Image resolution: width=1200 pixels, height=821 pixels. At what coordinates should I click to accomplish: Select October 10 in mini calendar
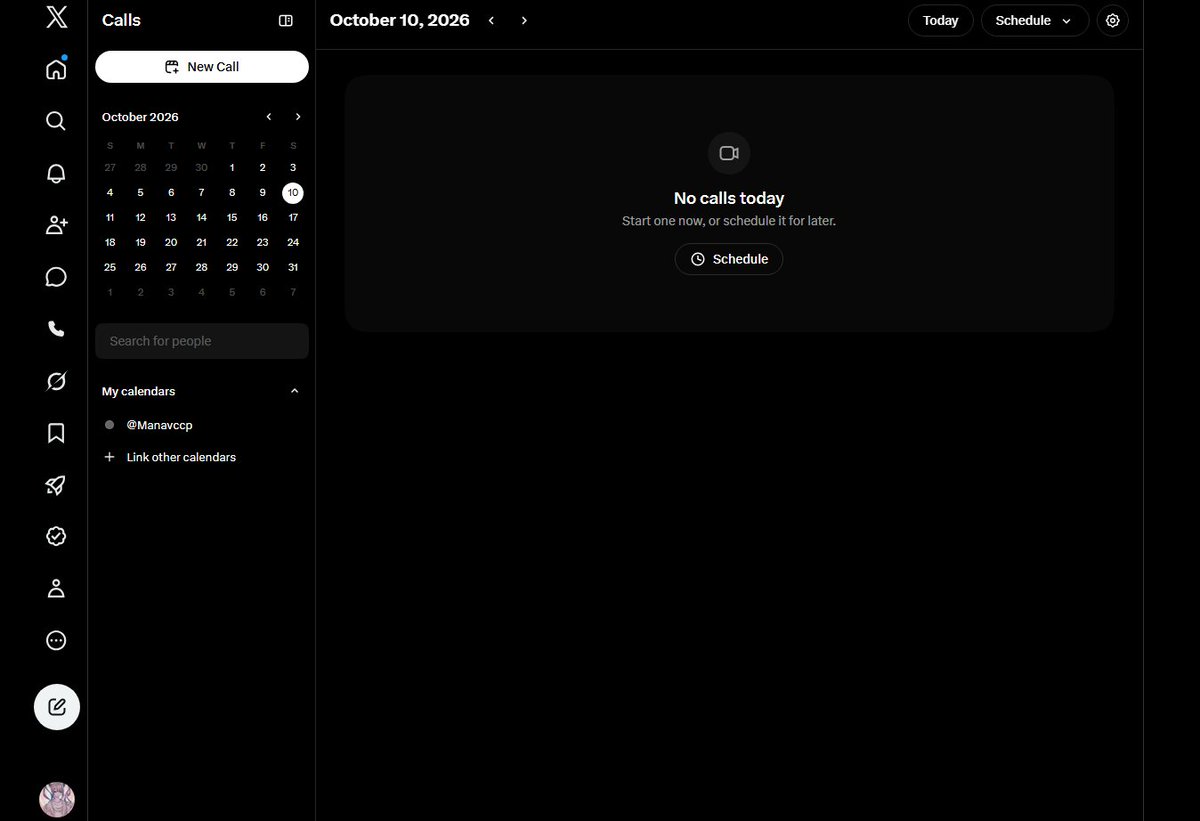click(x=293, y=193)
